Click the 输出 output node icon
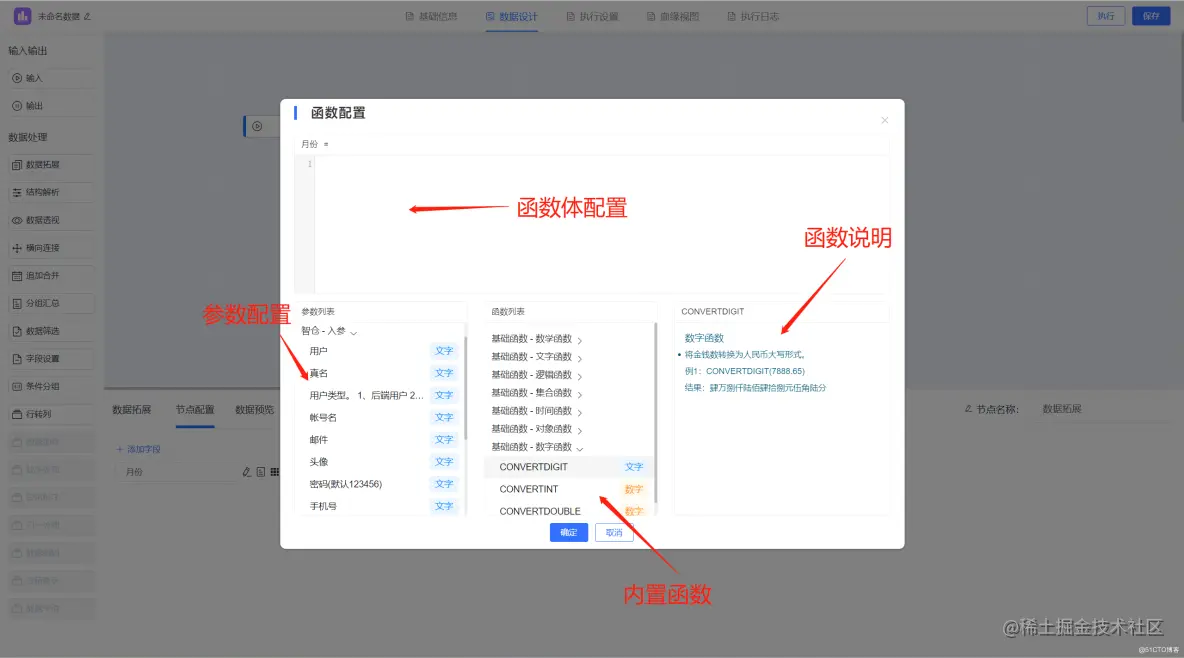 (17, 106)
